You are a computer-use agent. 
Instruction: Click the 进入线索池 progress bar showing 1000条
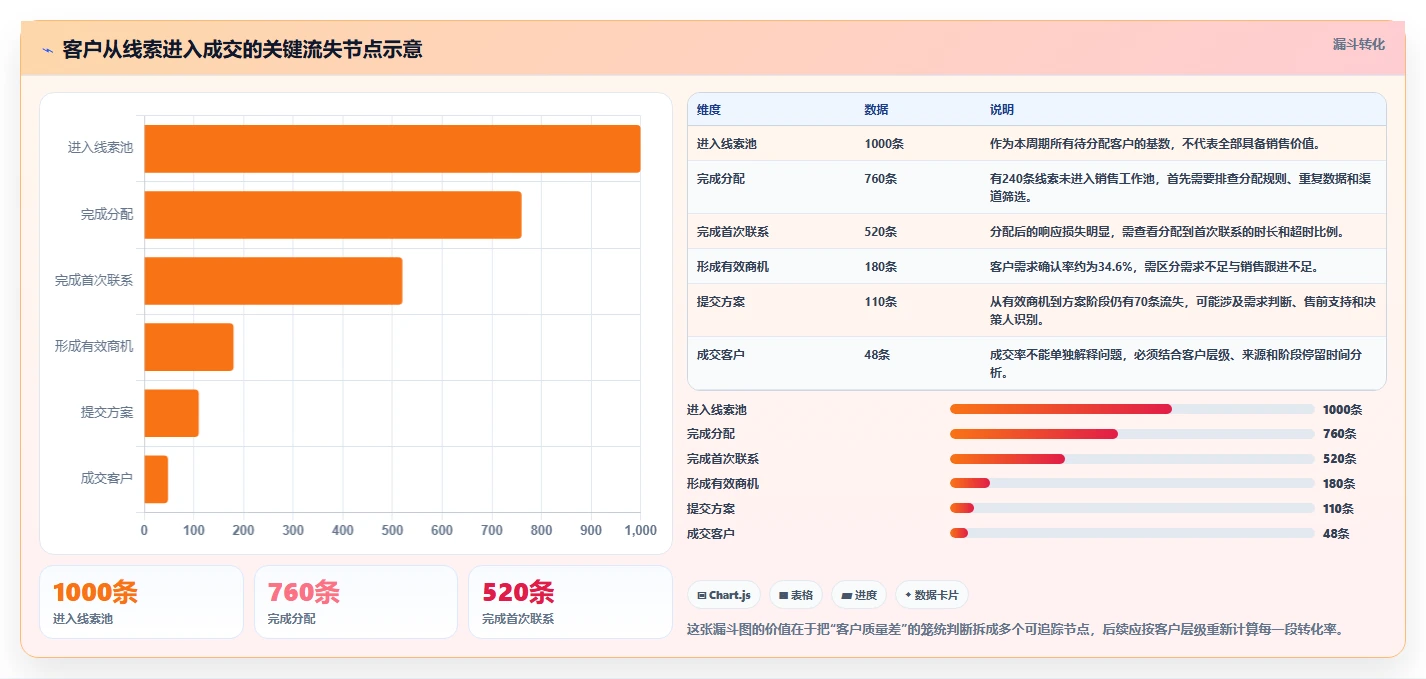pyautogui.click(x=1132, y=409)
